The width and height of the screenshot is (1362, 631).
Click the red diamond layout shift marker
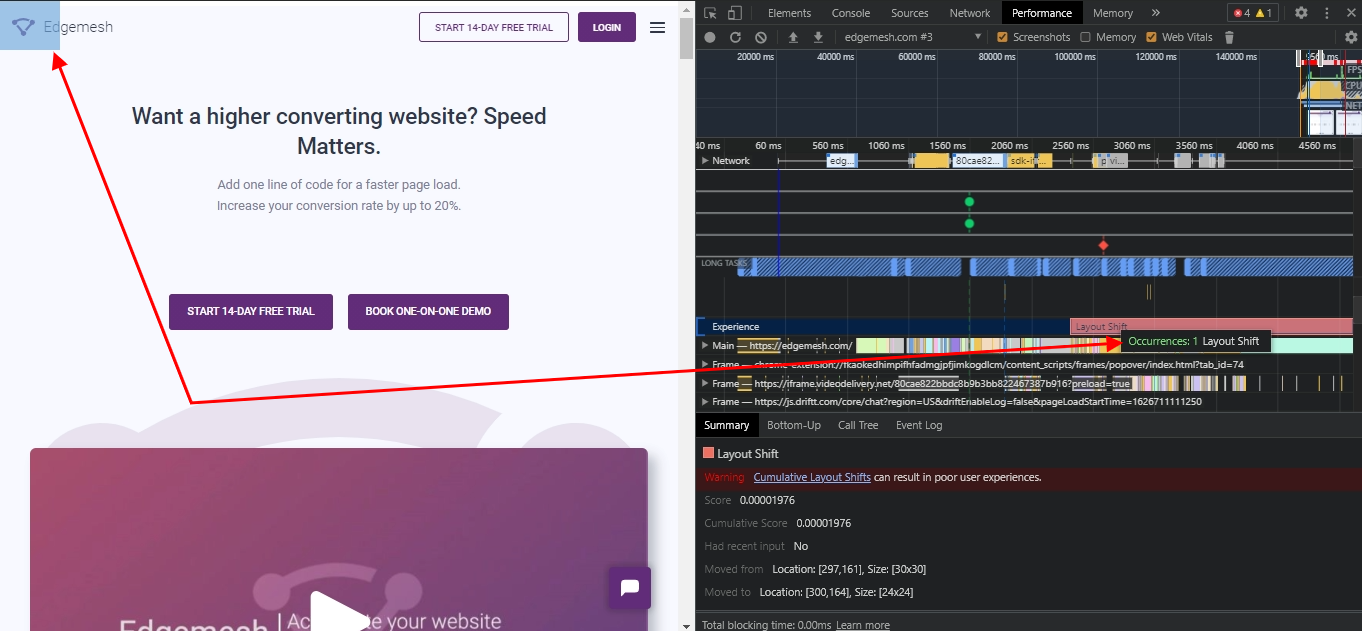pyautogui.click(x=1104, y=245)
